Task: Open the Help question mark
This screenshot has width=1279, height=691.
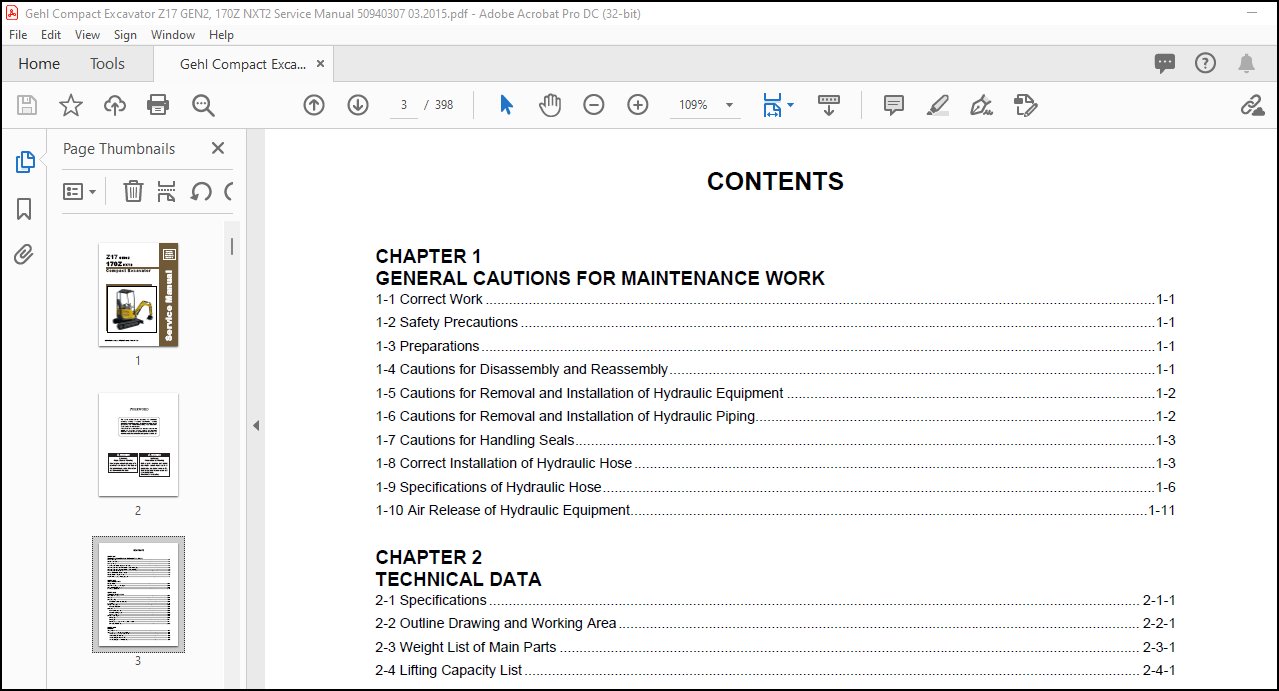Action: click(x=1206, y=64)
